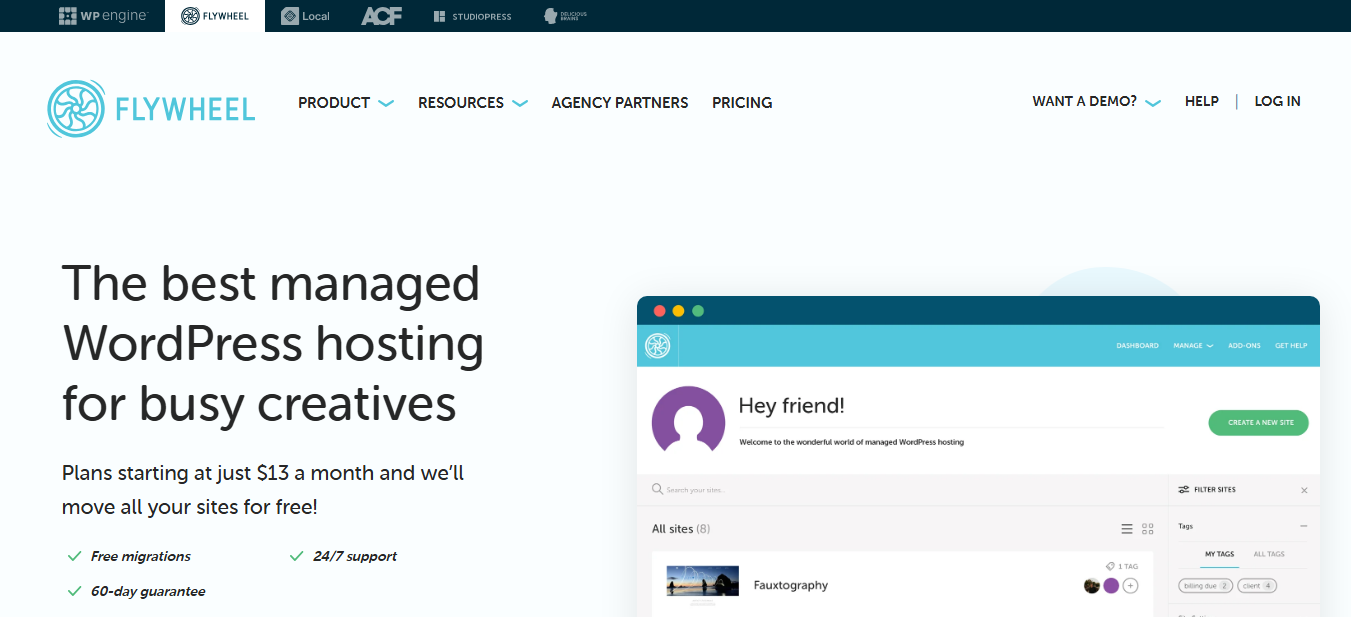Viewport: 1351px width, 617px height.
Task: Go to Agency Partners page
Action: [620, 102]
